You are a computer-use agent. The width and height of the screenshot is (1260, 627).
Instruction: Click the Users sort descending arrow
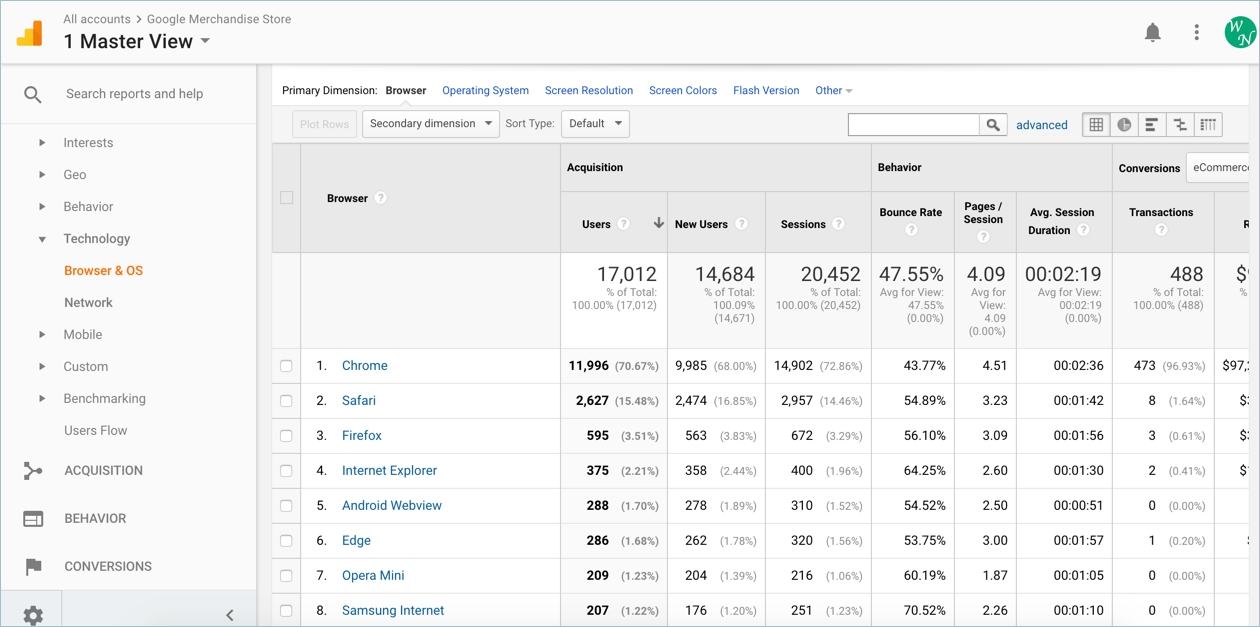pyautogui.click(x=658, y=223)
